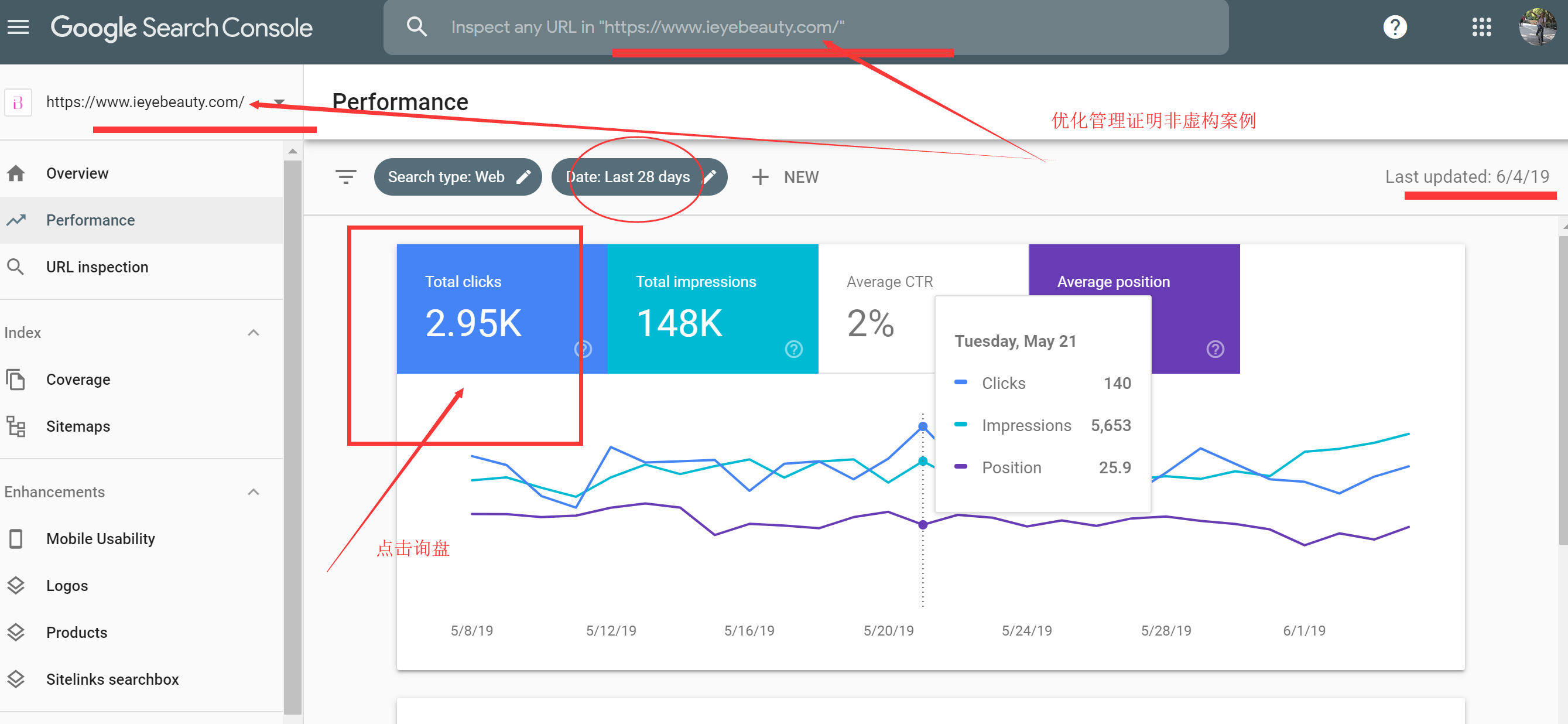Expand the property selector dropdown arrow
1568x724 pixels.
[x=279, y=103]
